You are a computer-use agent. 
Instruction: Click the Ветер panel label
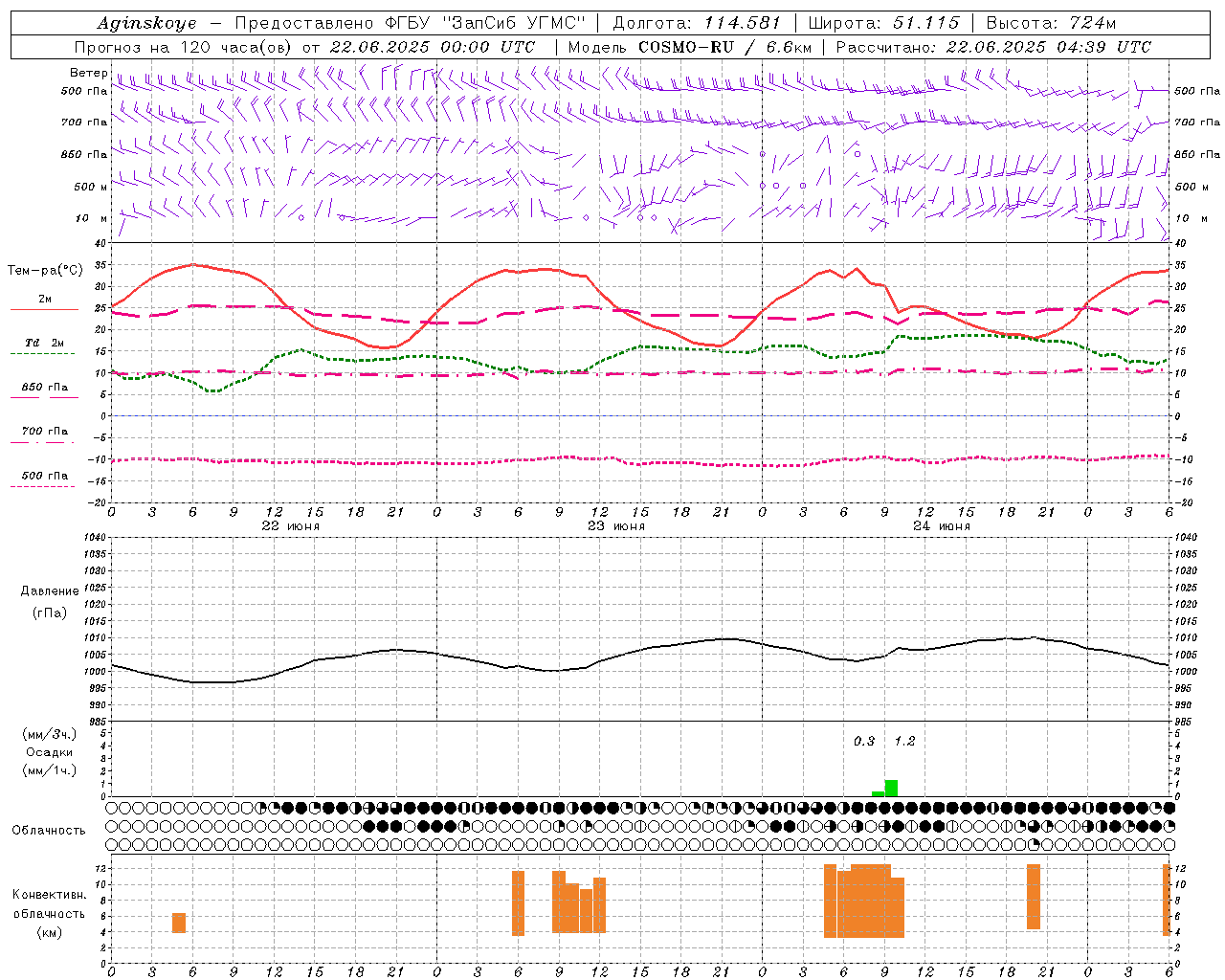pos(88,73)
